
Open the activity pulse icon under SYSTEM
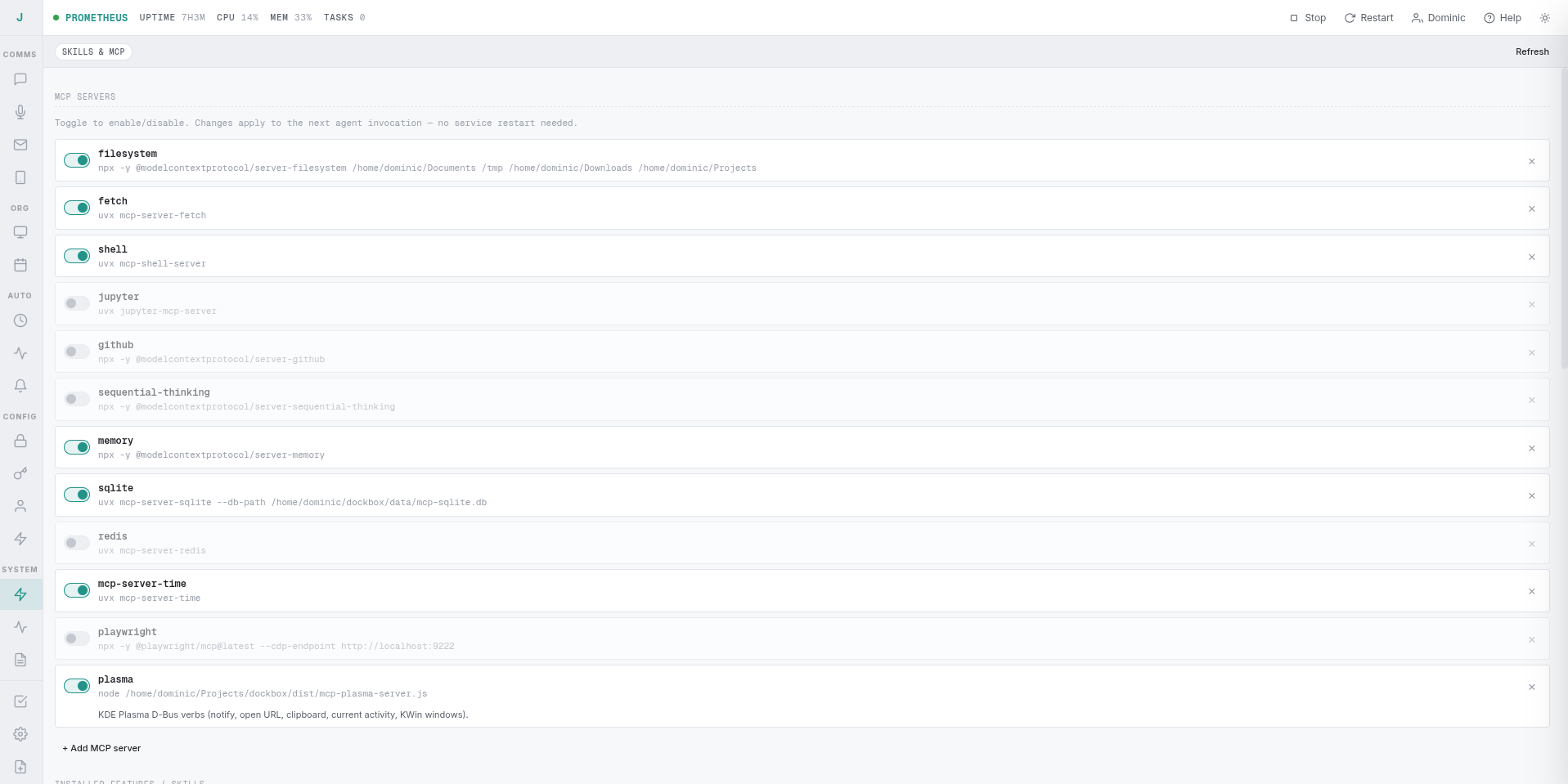click(x=20, y=627)
